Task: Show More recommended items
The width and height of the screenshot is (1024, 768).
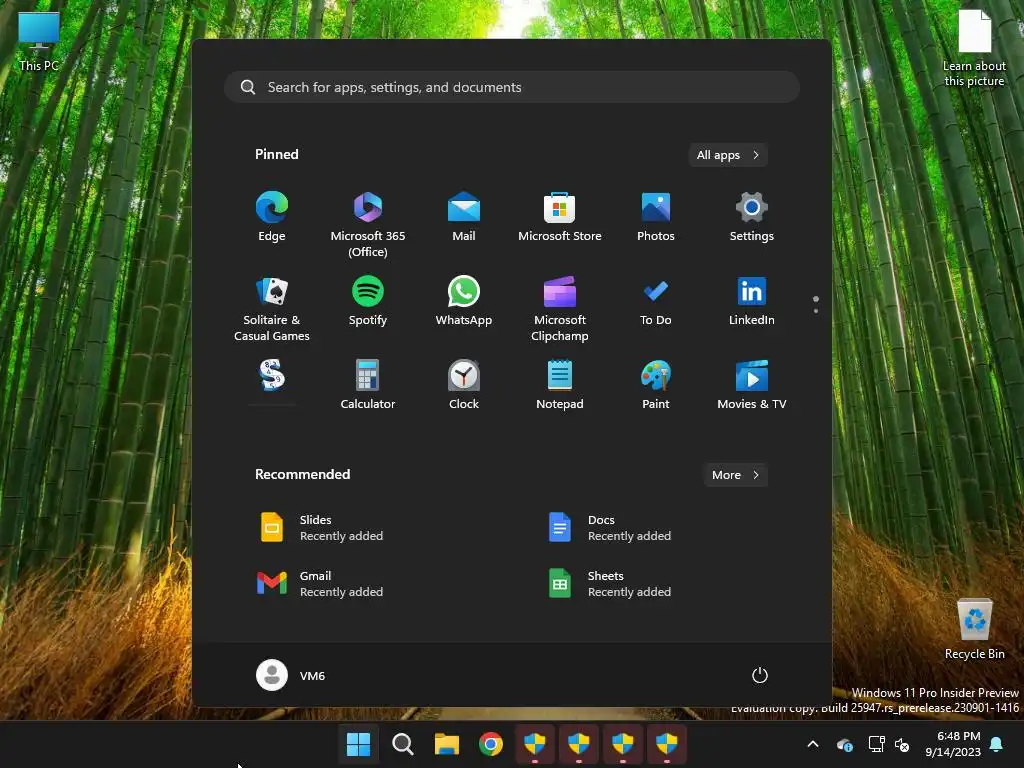Action: pos(735,475)
